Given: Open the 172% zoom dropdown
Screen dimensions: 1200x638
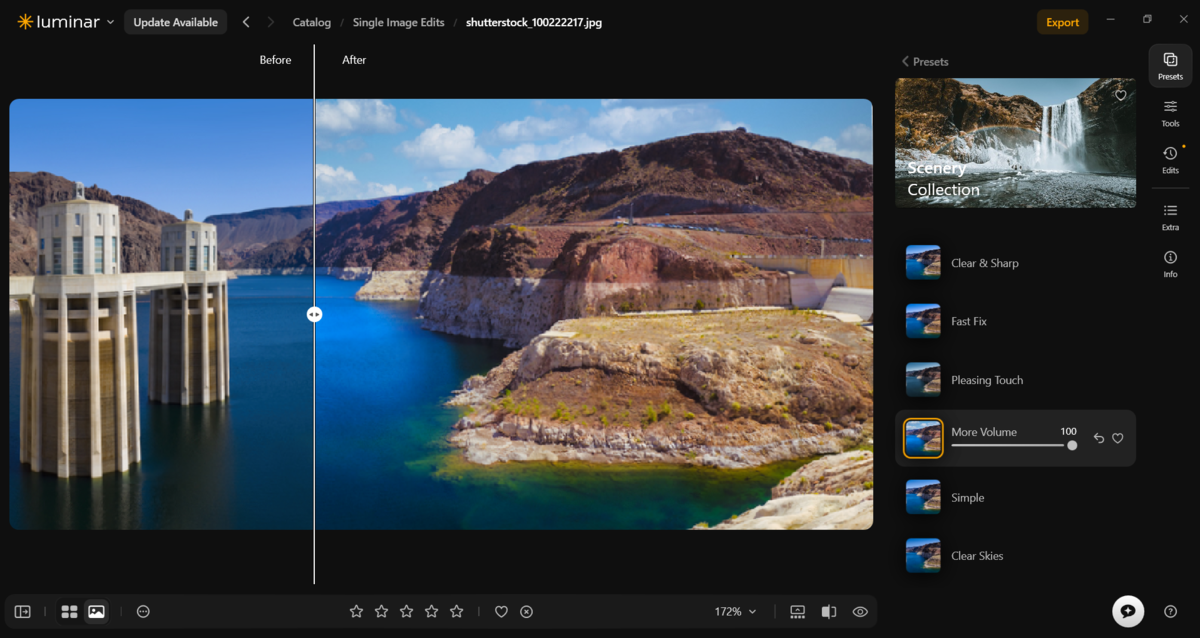Looking at the screenshot, I should 735,611.
